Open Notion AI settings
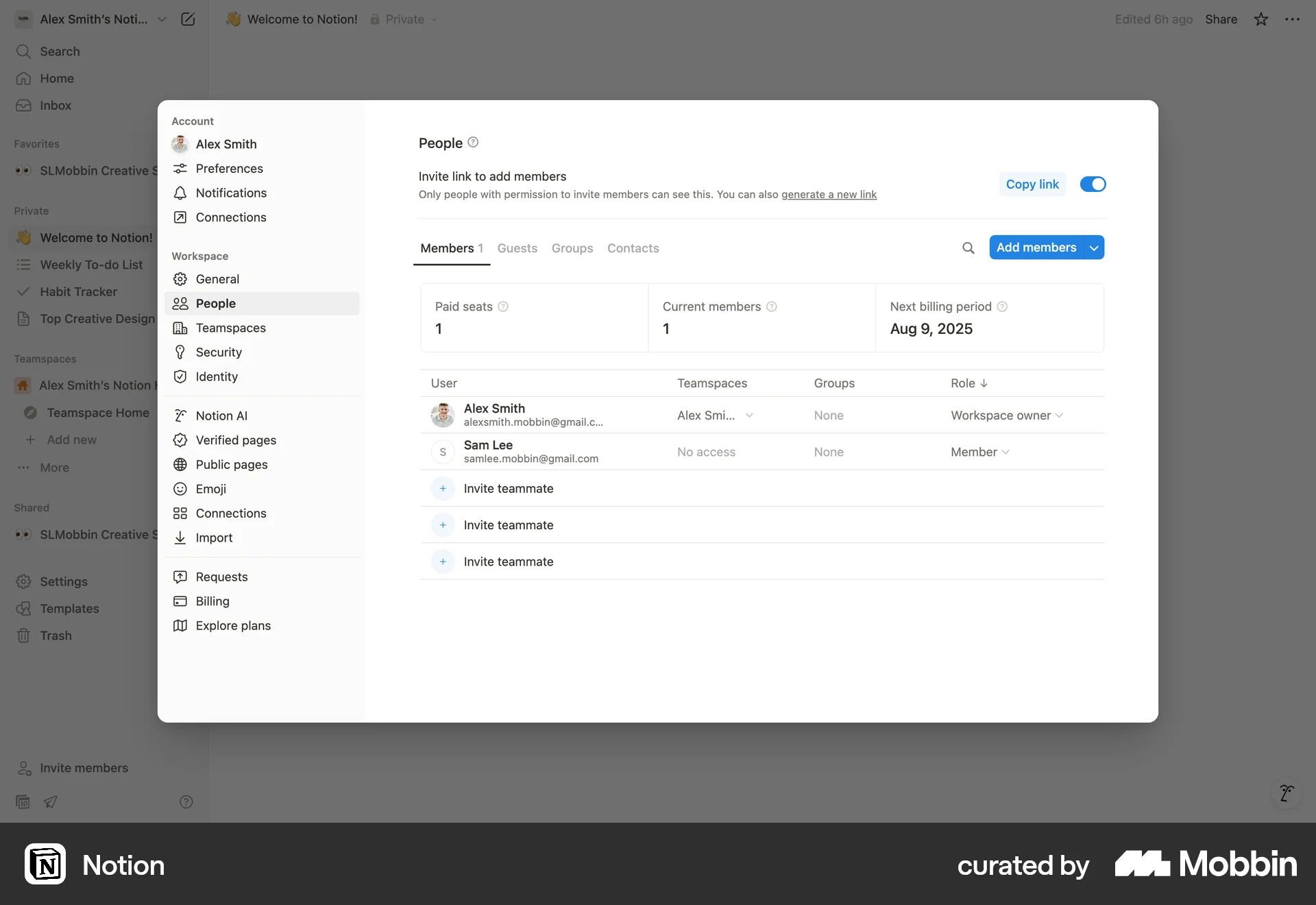 coord(221,415)
